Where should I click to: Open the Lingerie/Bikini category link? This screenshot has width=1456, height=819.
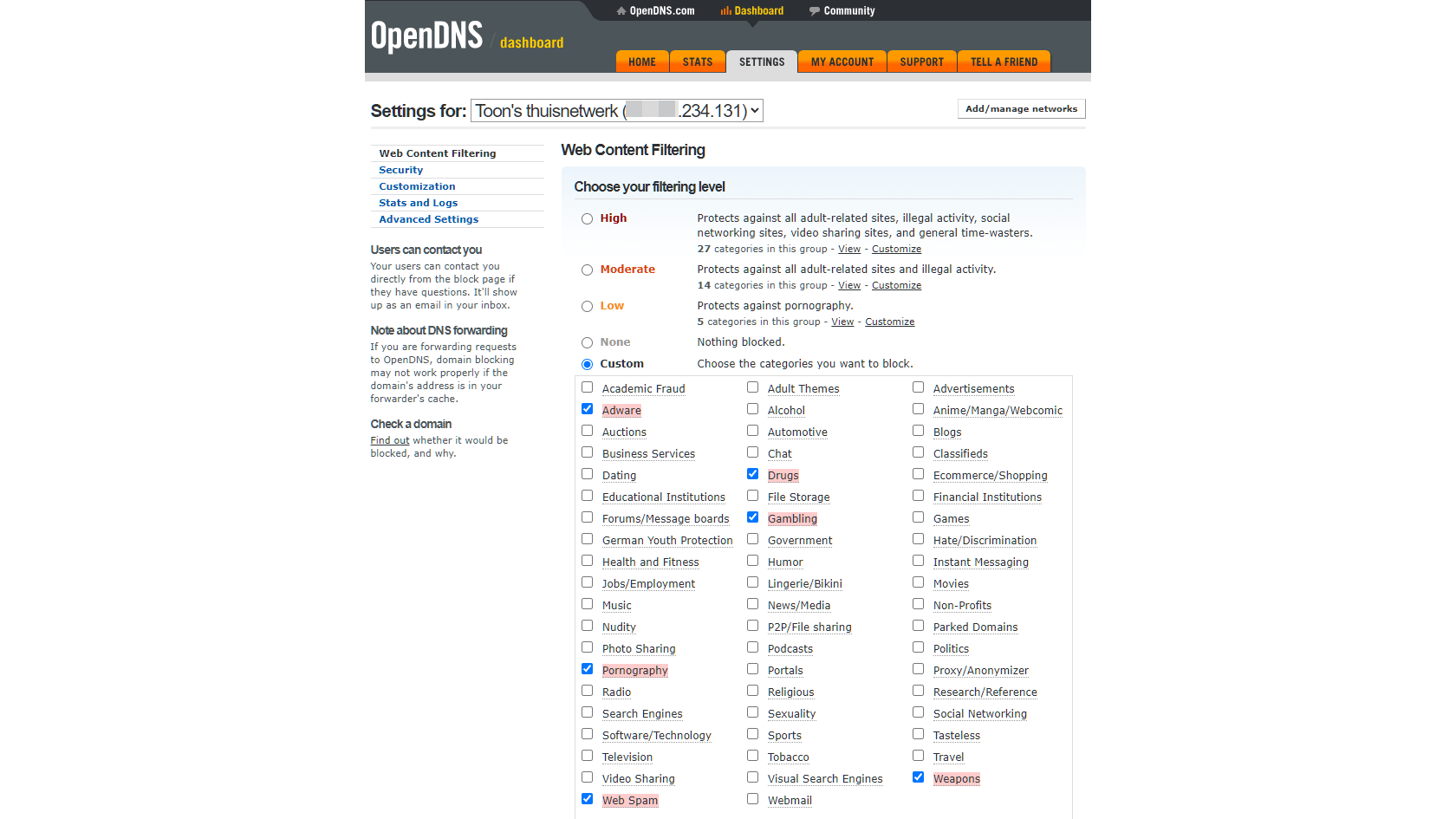click(x=805, y=584)
